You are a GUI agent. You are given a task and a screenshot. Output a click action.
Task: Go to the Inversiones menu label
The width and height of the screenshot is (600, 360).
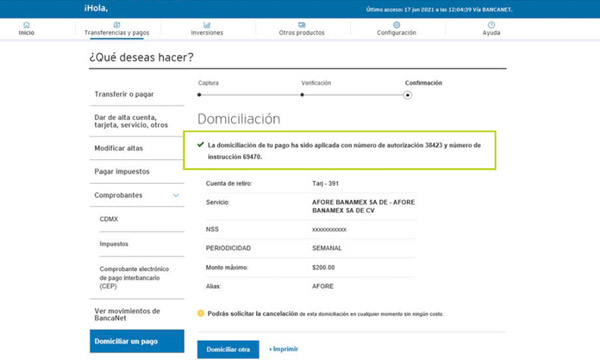tap(207, 33)
